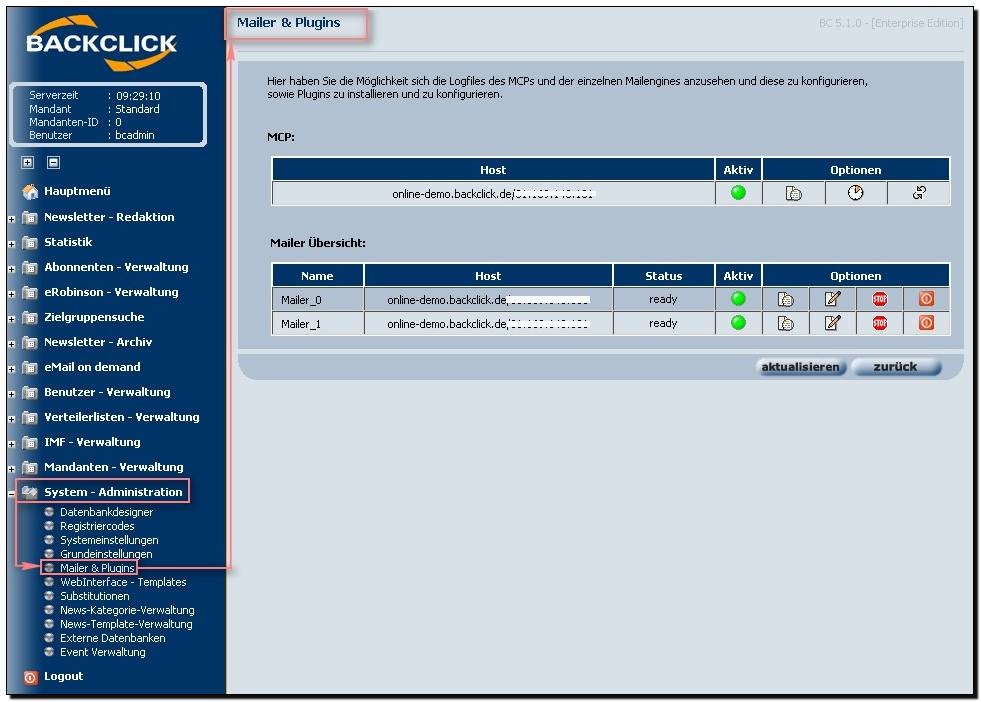
Task: Click the BACKCLICK logo
Action: point(102,45)
